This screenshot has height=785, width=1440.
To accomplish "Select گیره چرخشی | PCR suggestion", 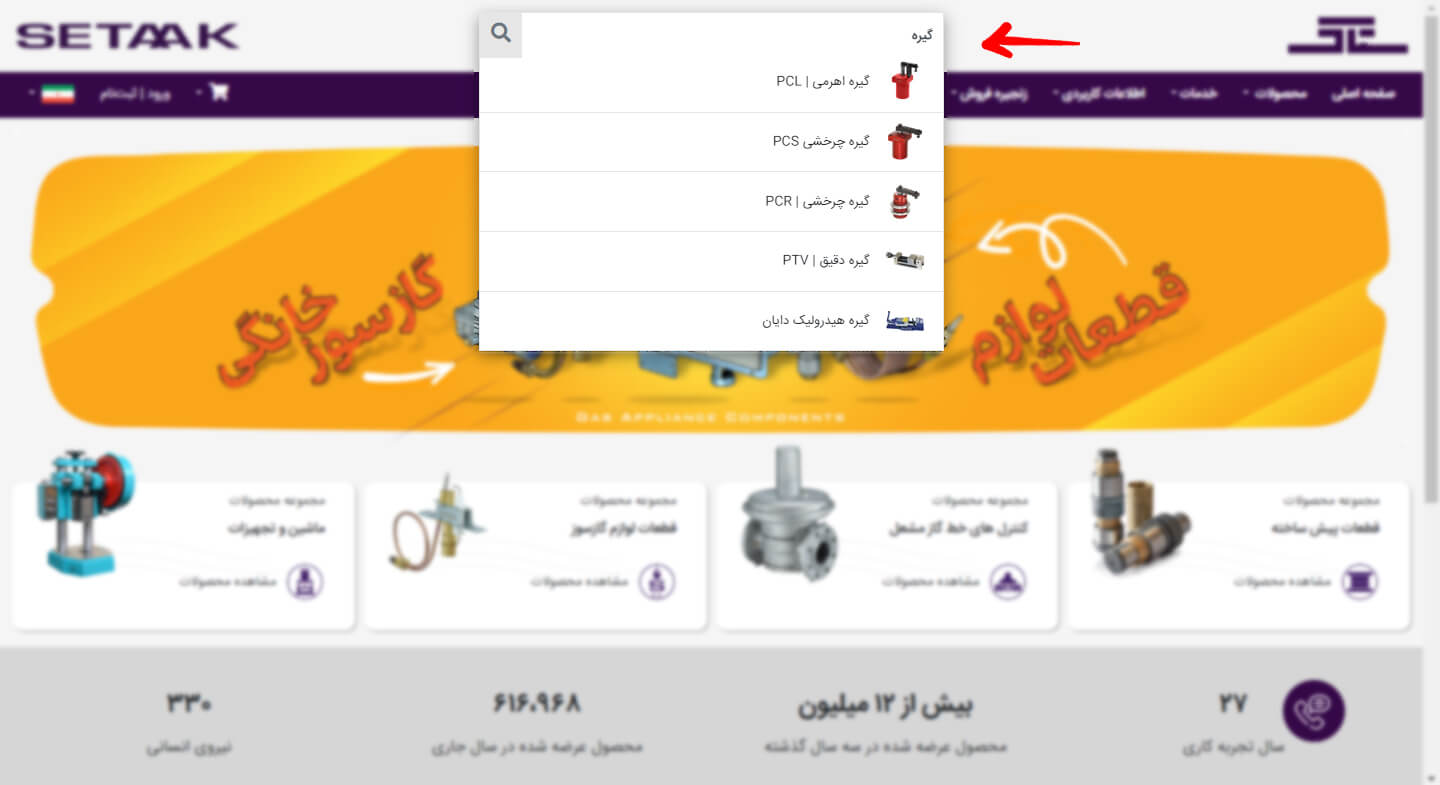I will (711, 201).
